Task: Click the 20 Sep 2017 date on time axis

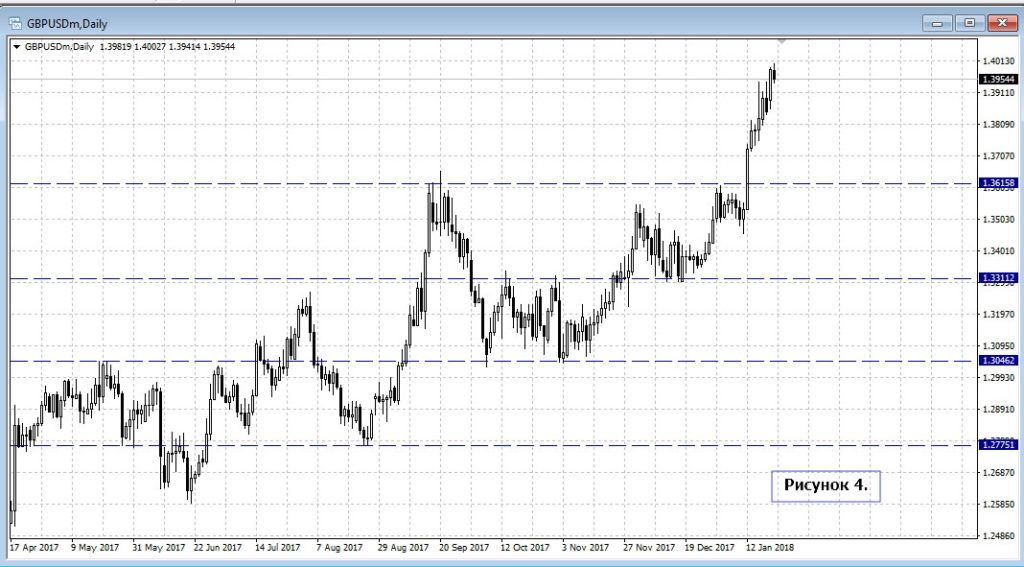Action: (x=463, y=548)
